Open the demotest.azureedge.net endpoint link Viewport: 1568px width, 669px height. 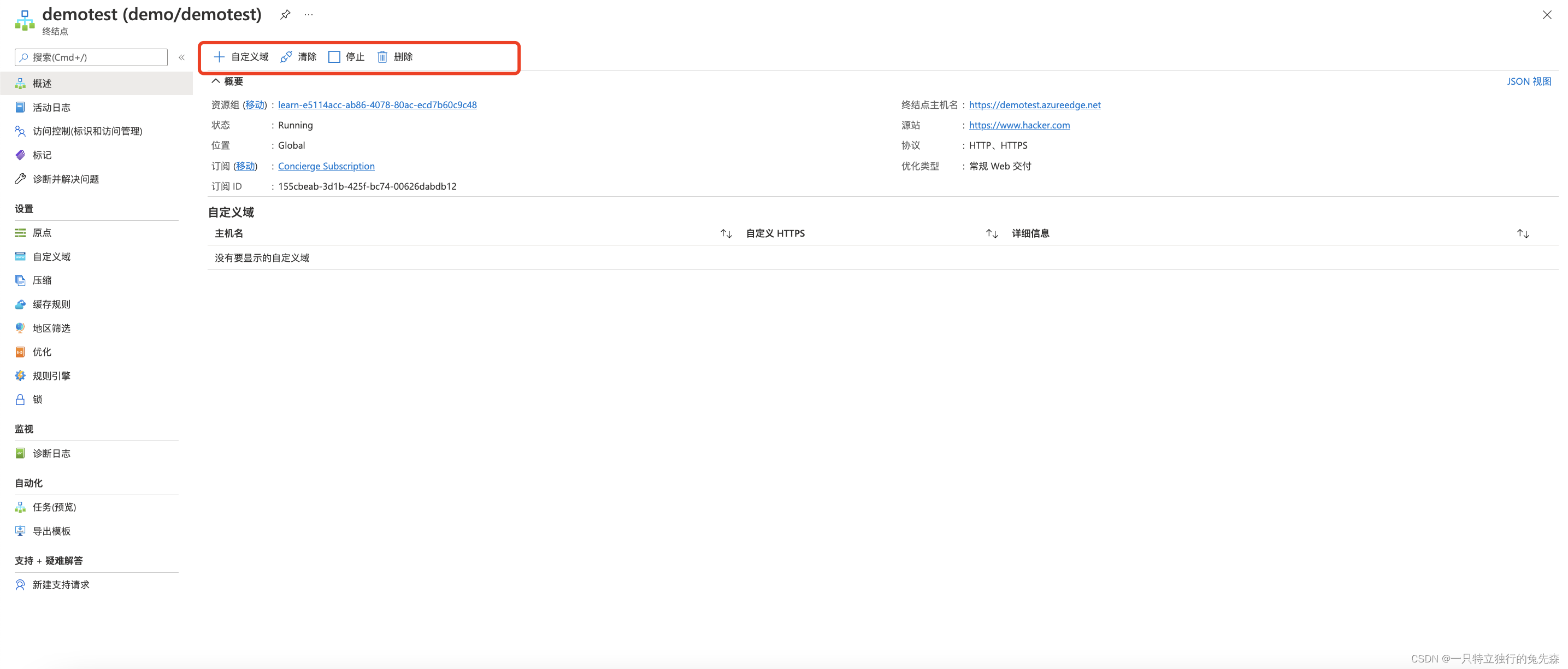coord(1034,105)
